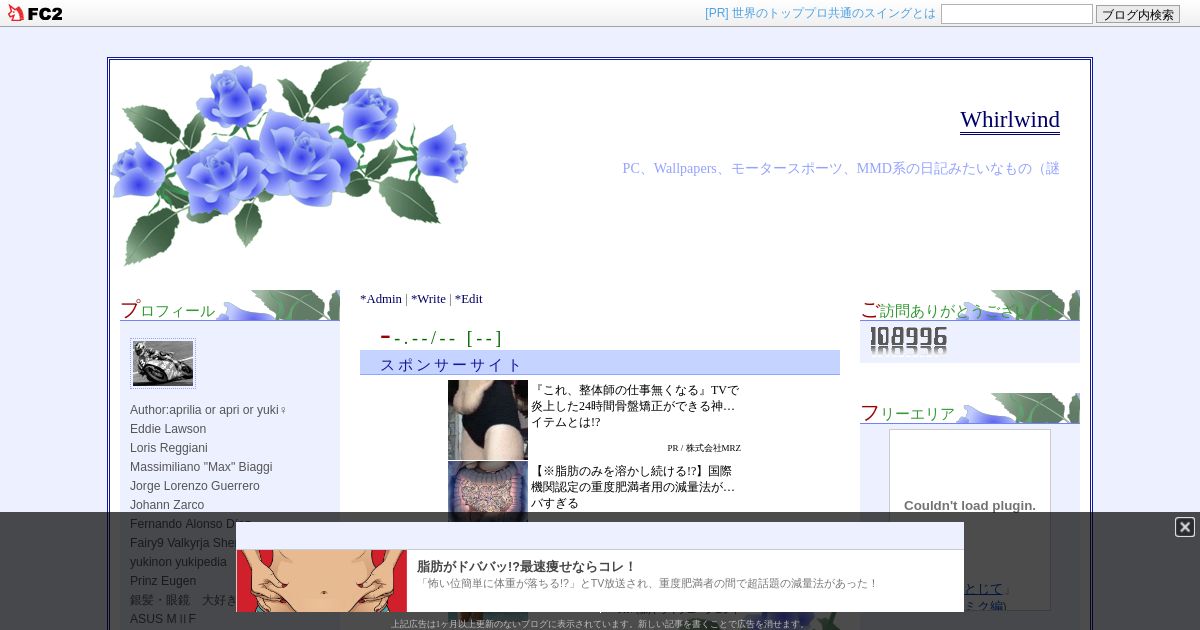Screen dimensions: 1200x630
Task: Select the text Massimiliano "Max" Biaggi
Action: (x=201, y=467)
